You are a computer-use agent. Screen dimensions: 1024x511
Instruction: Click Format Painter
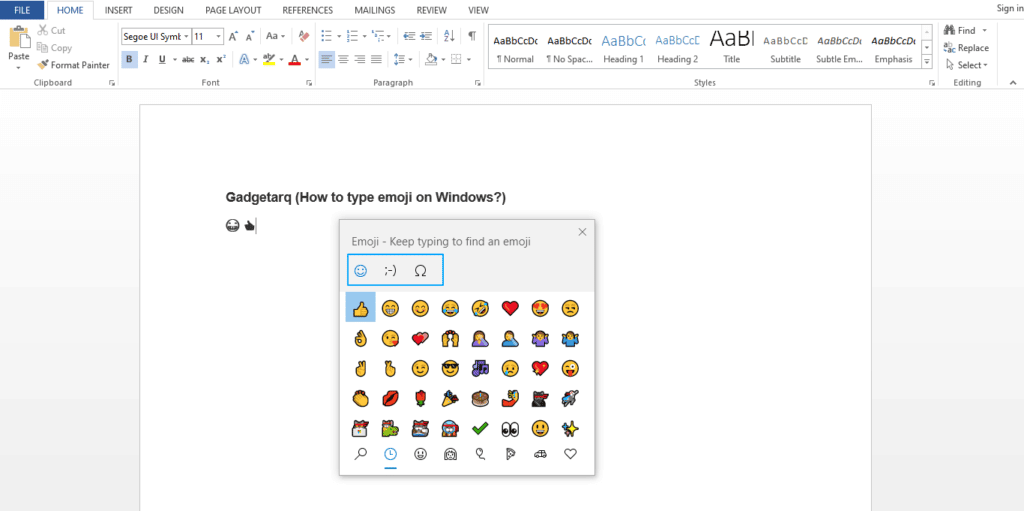click(x=73, y=65)
